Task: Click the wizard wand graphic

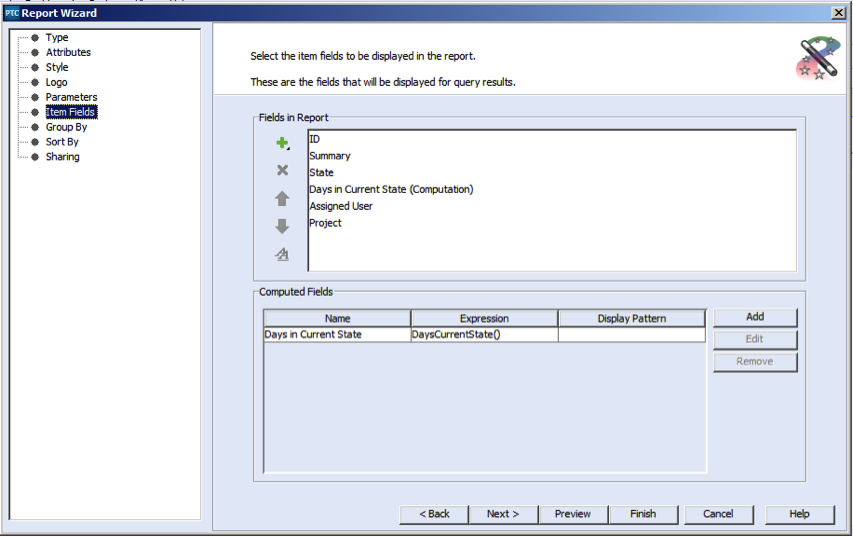Action: tap(818, 58)
